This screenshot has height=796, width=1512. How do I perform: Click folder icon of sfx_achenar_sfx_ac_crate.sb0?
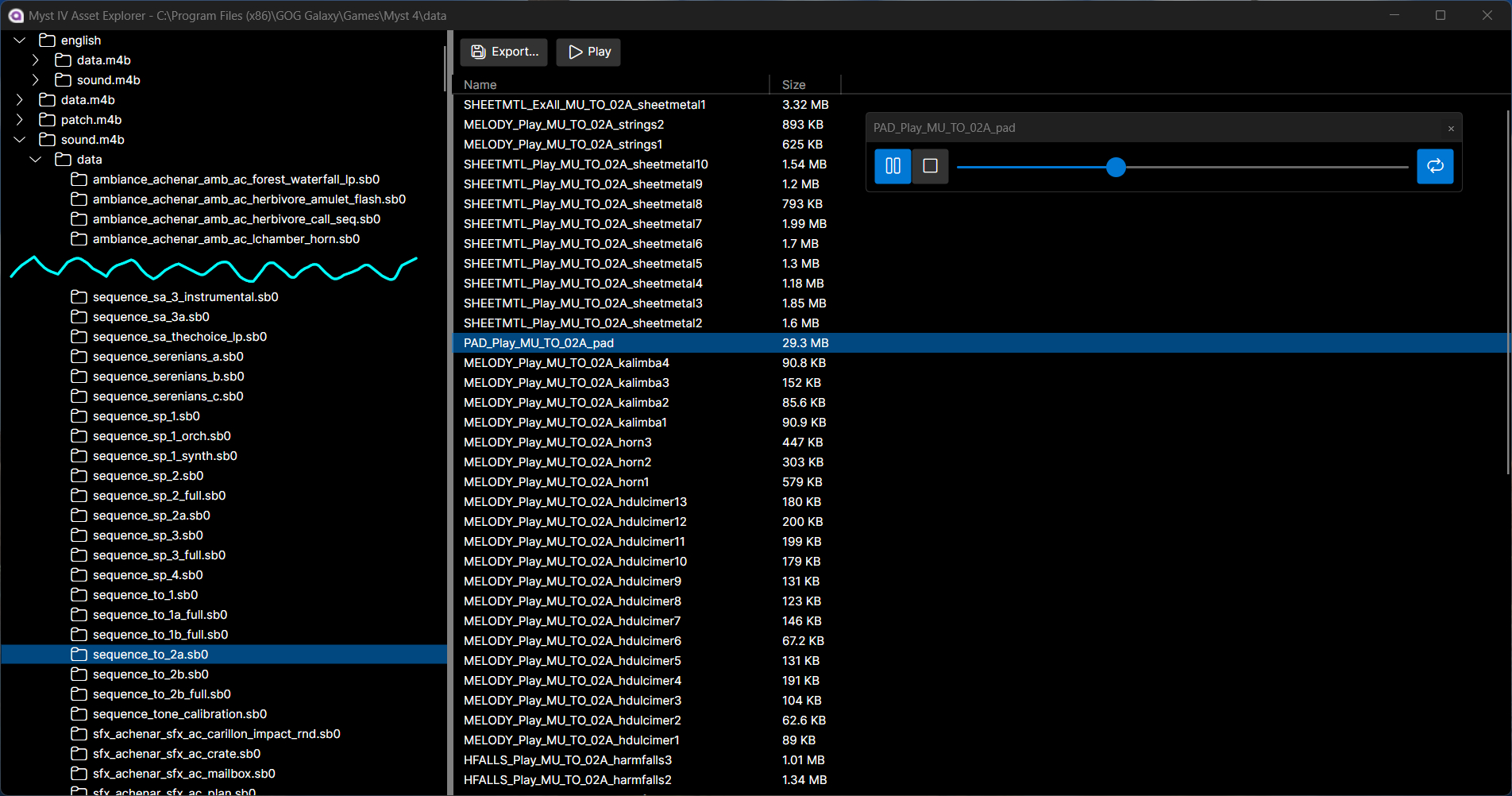point(79,753)
